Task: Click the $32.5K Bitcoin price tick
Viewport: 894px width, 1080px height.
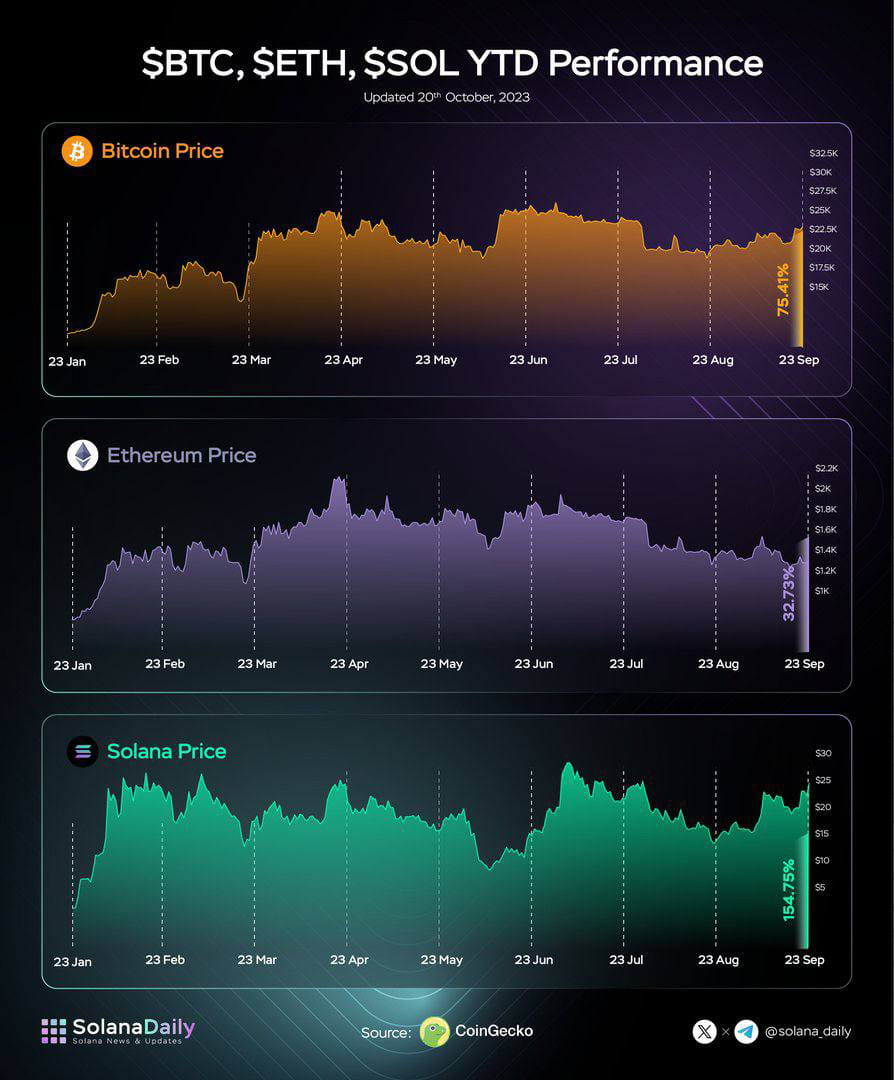Action: coord(824,153)
